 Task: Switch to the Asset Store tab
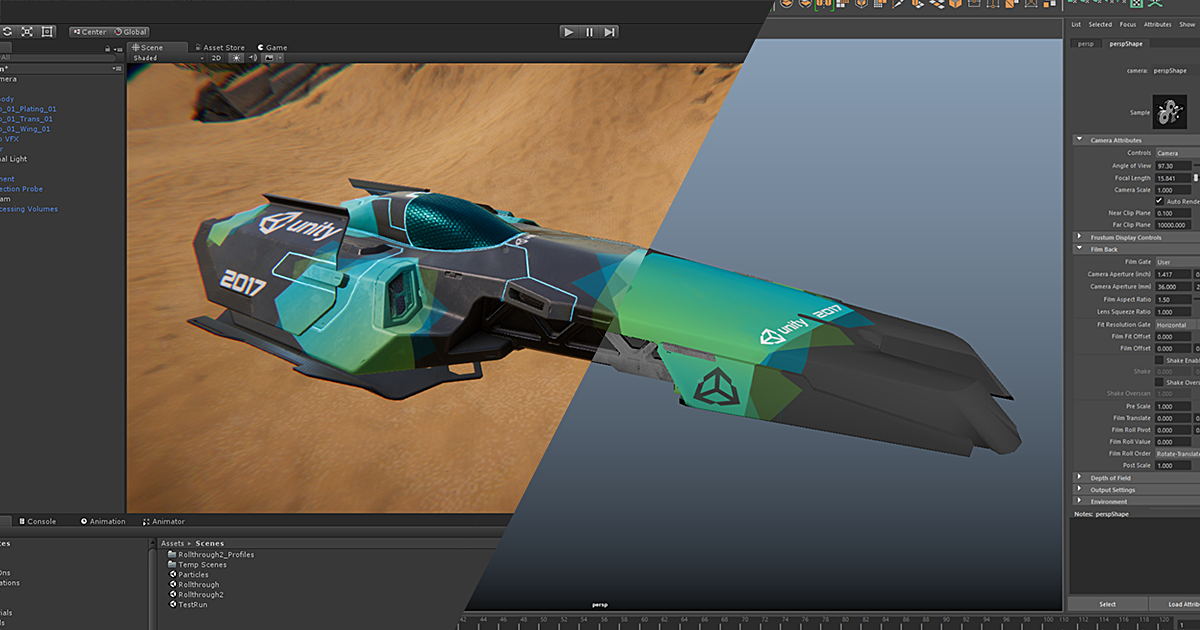click(x=220, y=47)
